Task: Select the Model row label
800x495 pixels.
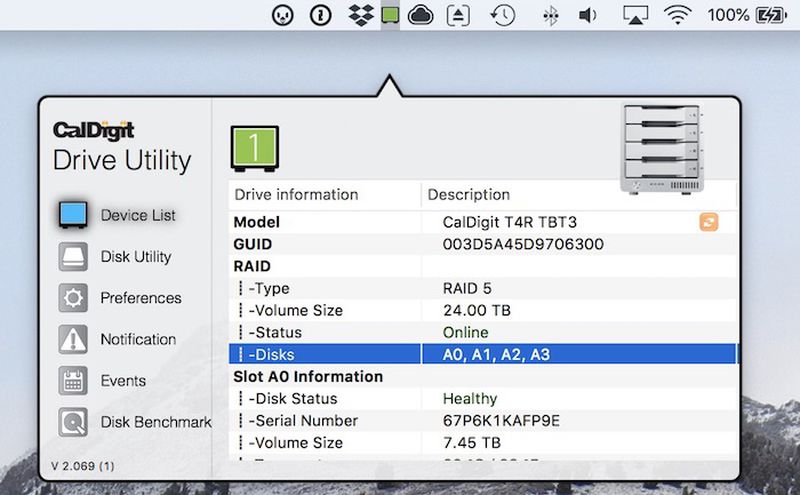Action: tap(257, 222)
